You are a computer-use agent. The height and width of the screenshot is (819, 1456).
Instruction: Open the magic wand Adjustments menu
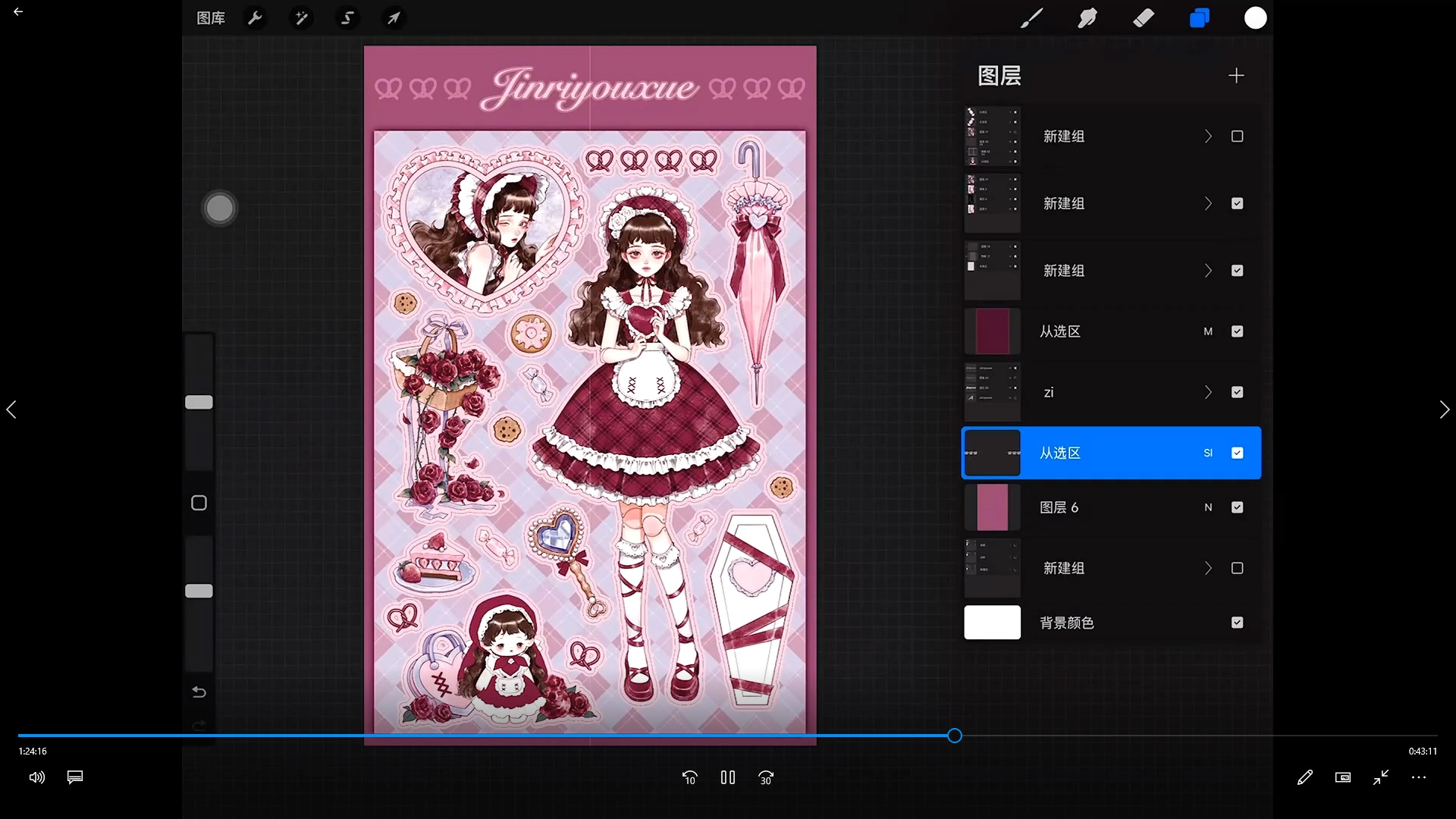coord(301,18)
